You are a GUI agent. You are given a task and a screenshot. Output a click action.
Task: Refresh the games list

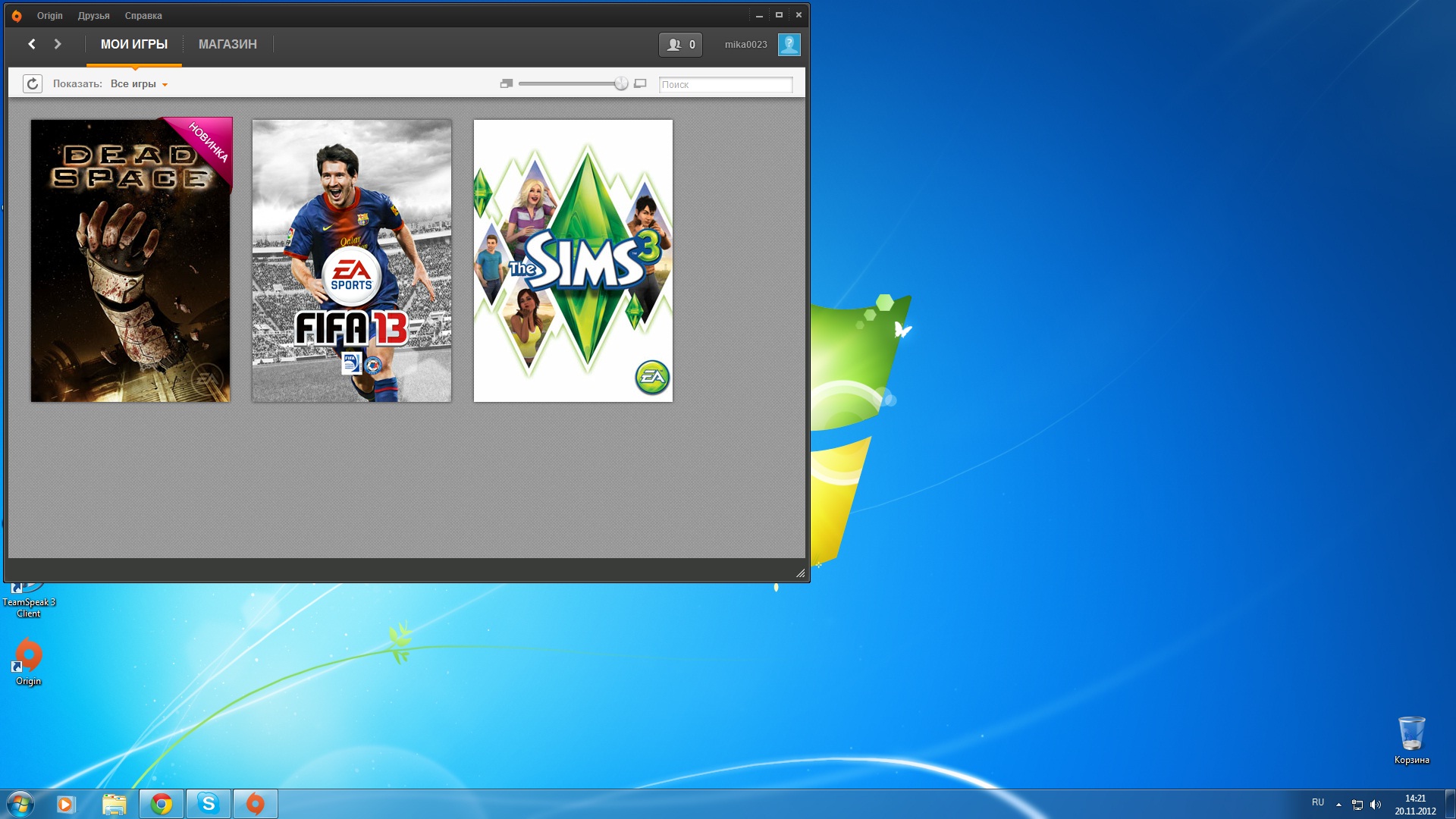pyautogui.click(x=33, y=83)
